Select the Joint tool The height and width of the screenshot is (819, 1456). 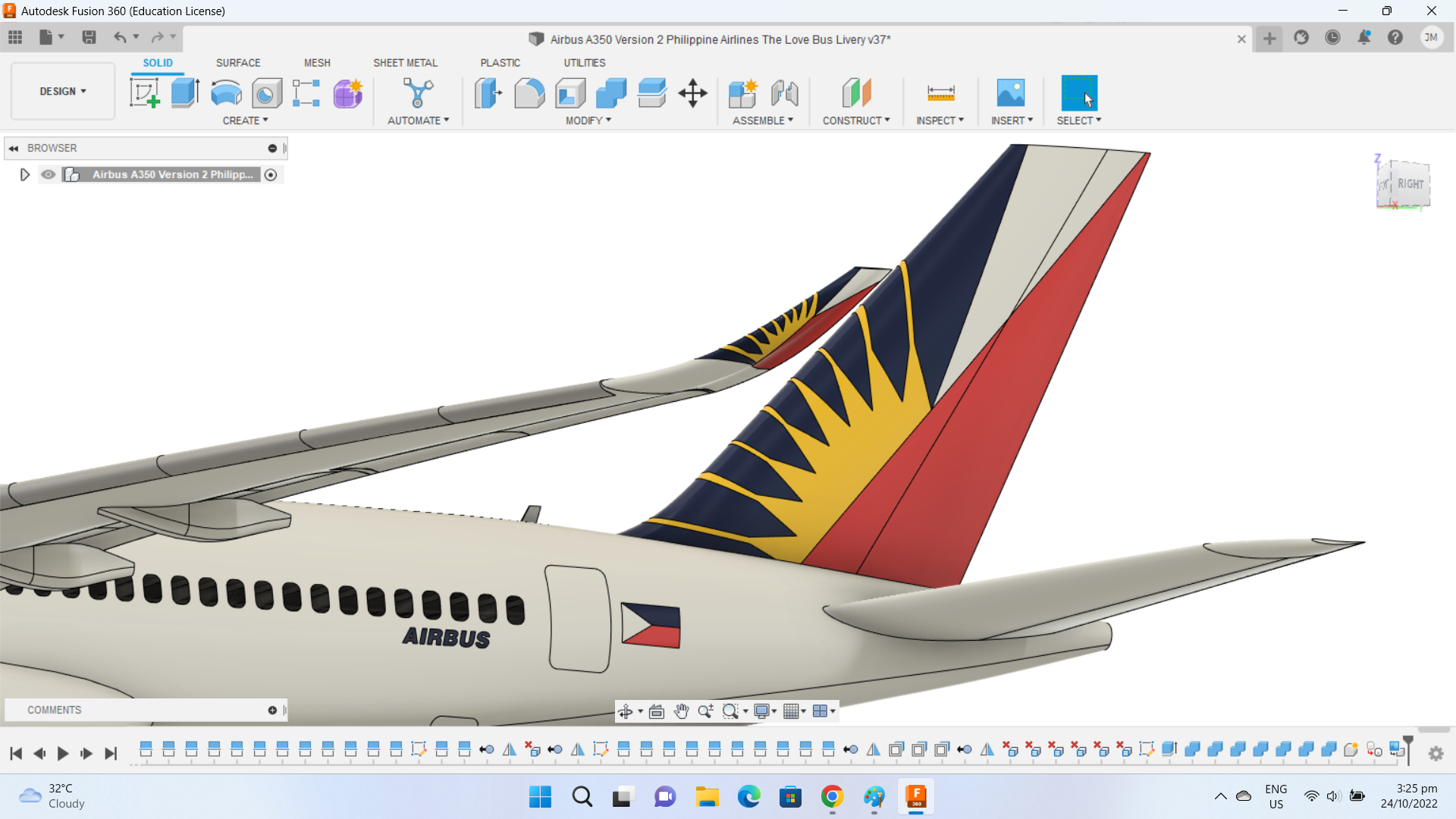(x=785, y=93)
